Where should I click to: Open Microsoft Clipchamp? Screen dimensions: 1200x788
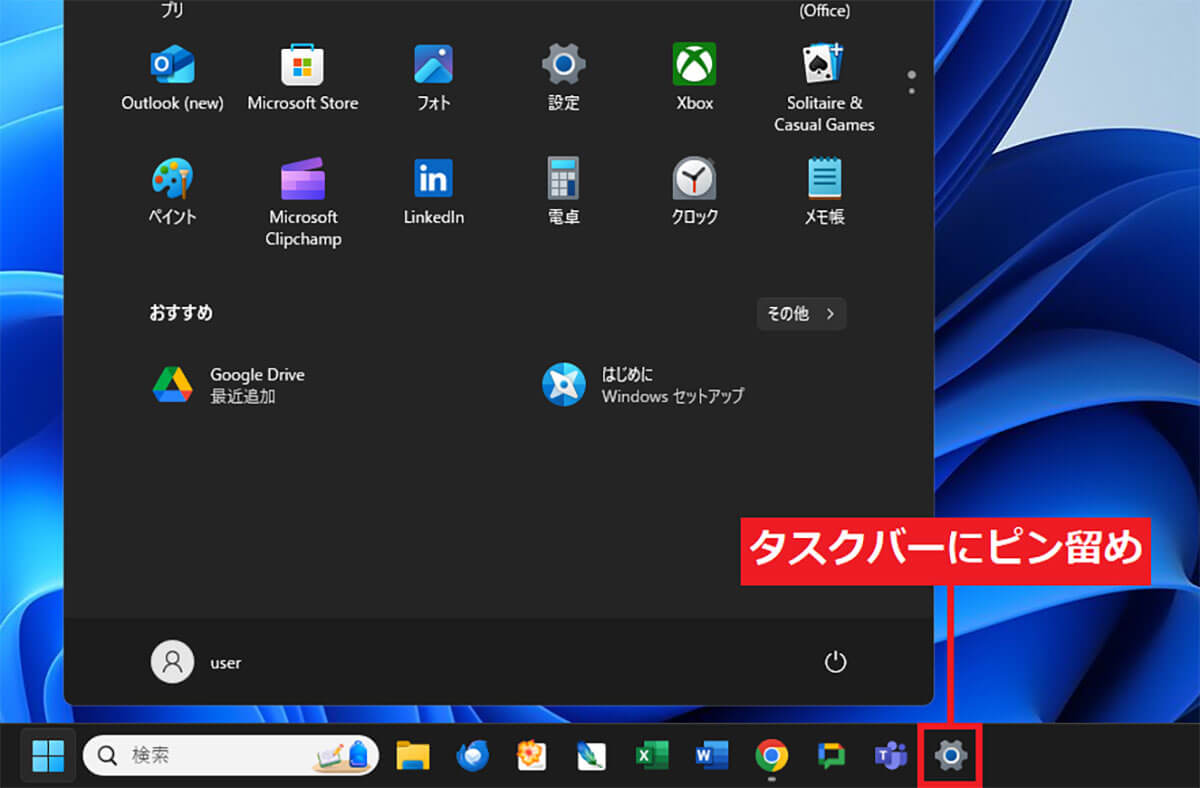[x=303, y=203]
